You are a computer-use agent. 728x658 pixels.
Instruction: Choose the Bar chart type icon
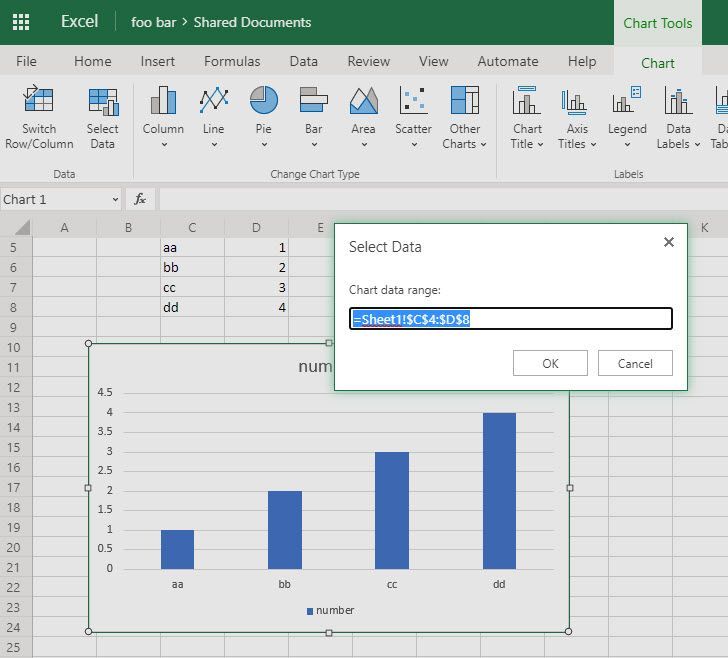click(x=314, y=100)
